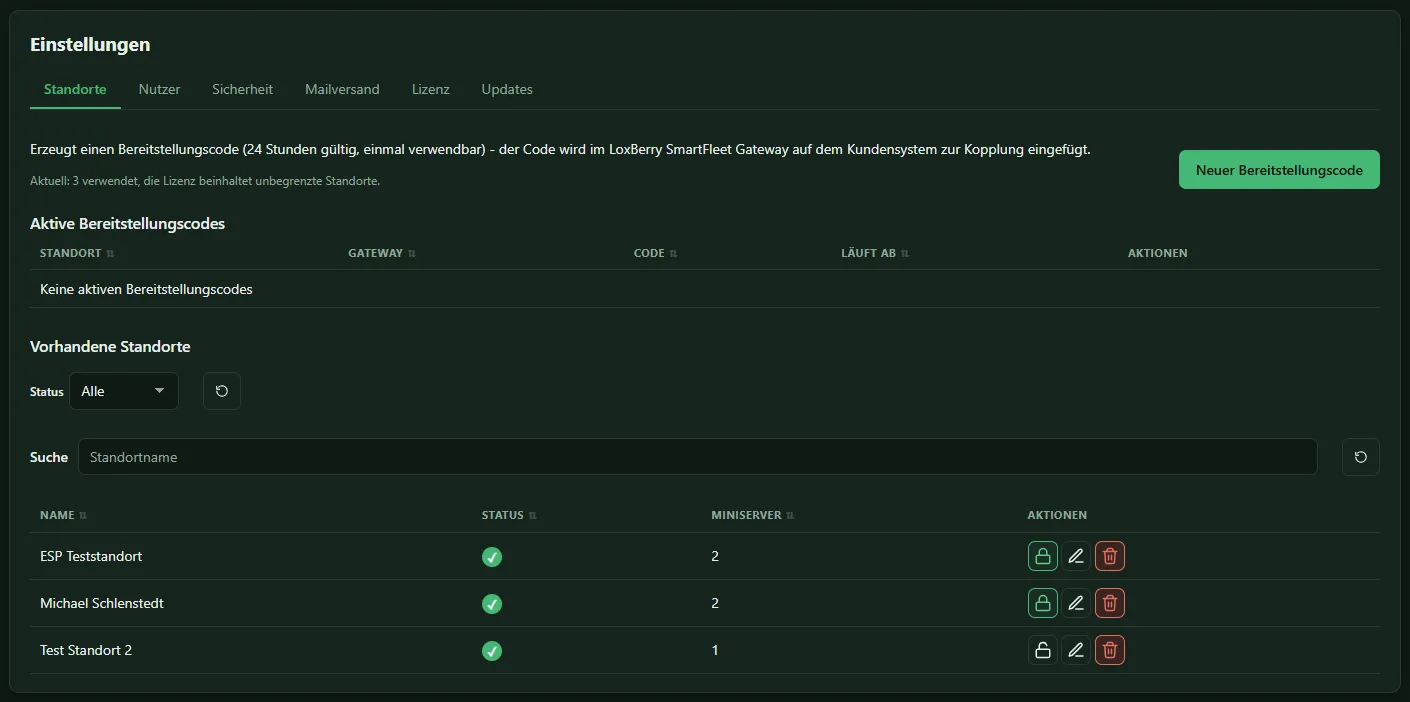Click Neuer Bereitstellungscode button
1410x702 pixels.
(x=1279, y=170)
